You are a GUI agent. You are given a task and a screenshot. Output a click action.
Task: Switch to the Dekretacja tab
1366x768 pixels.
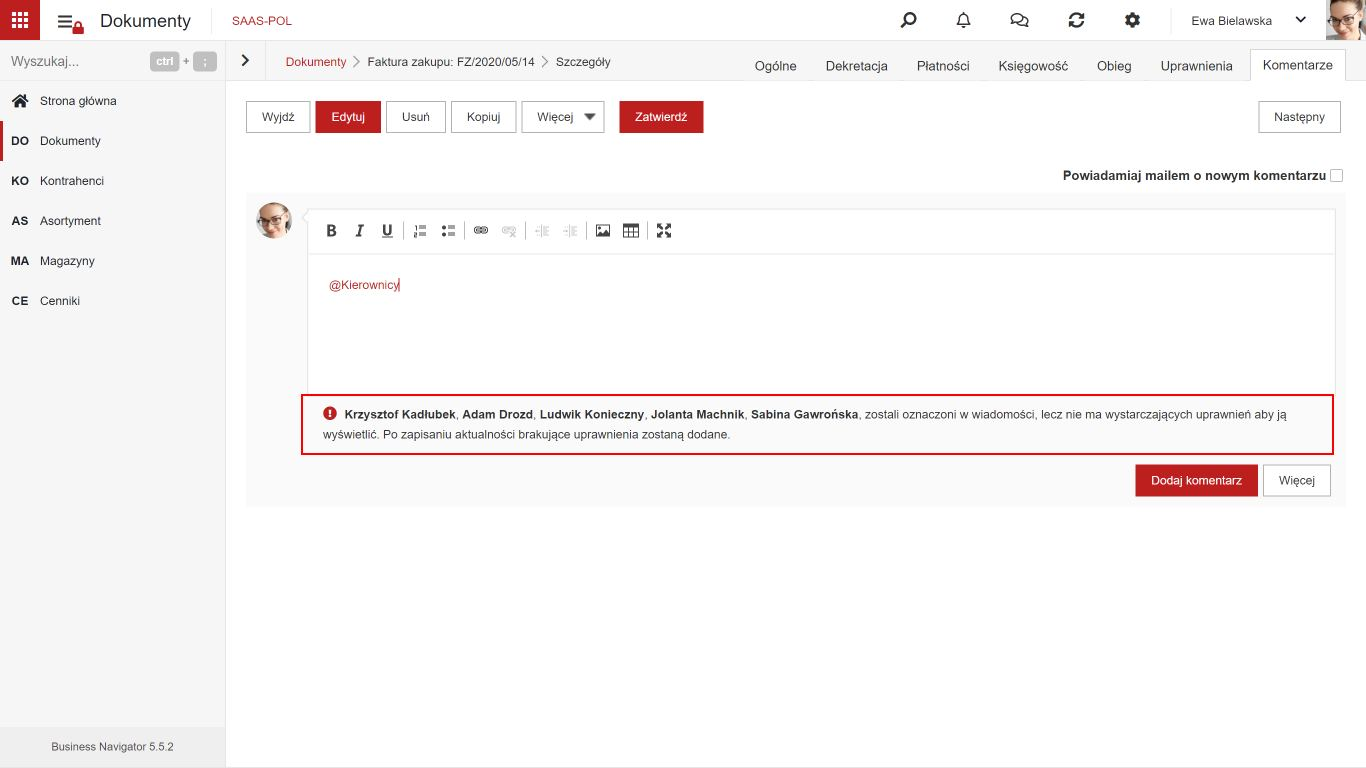pos(857,66)
